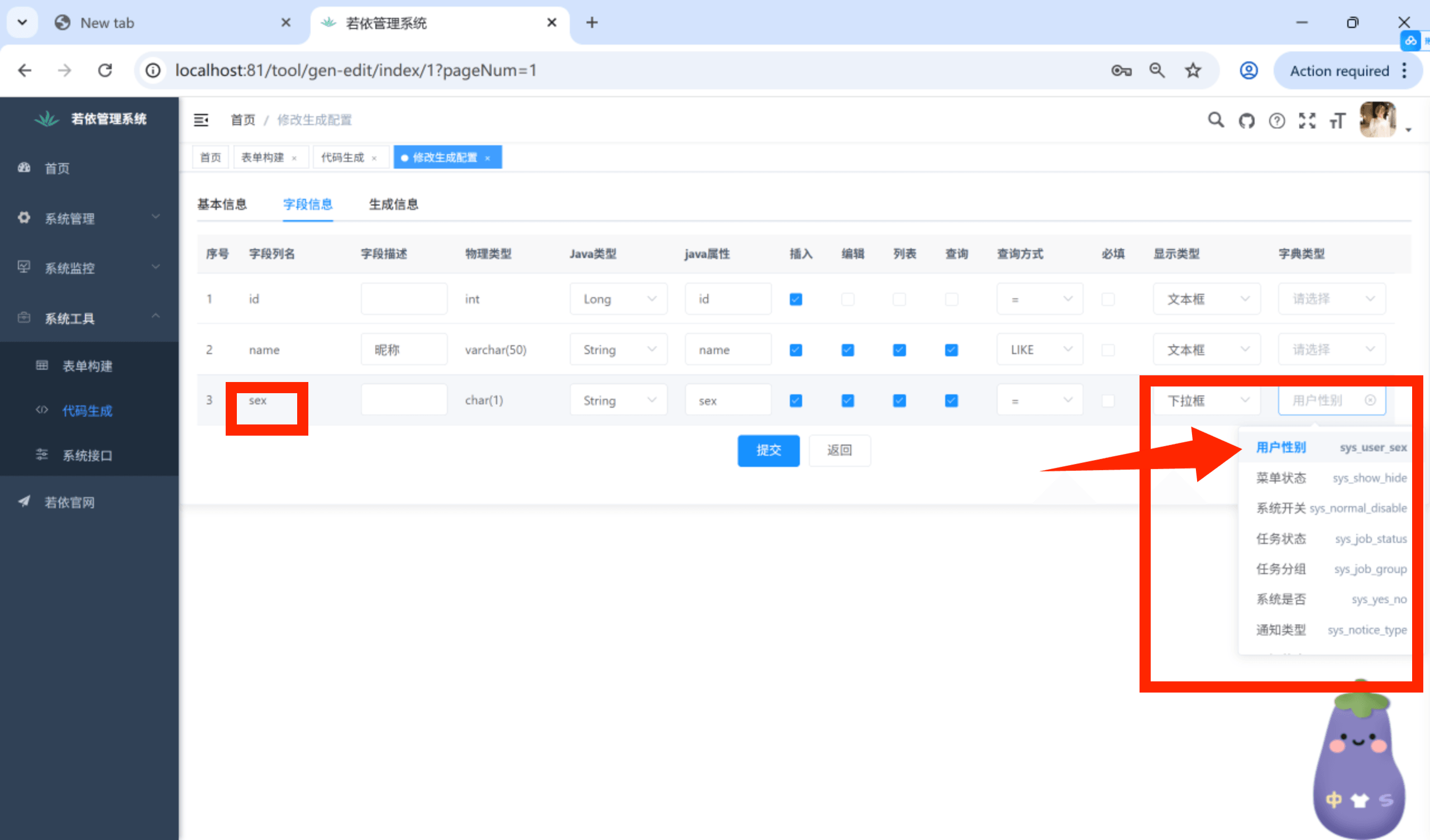Open the Java类型 dropdown in the name row
Screen dimensions: 1430x840
(618, 349)
